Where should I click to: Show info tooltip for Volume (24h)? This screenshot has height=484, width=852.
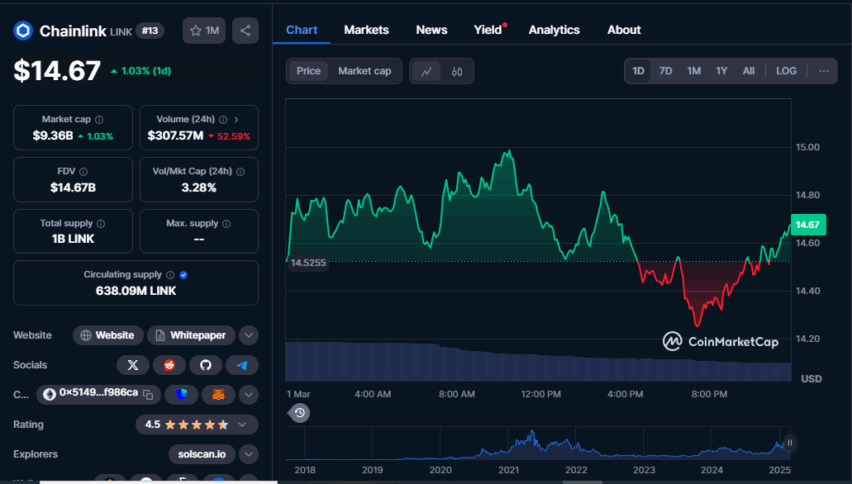click(223, 120)
